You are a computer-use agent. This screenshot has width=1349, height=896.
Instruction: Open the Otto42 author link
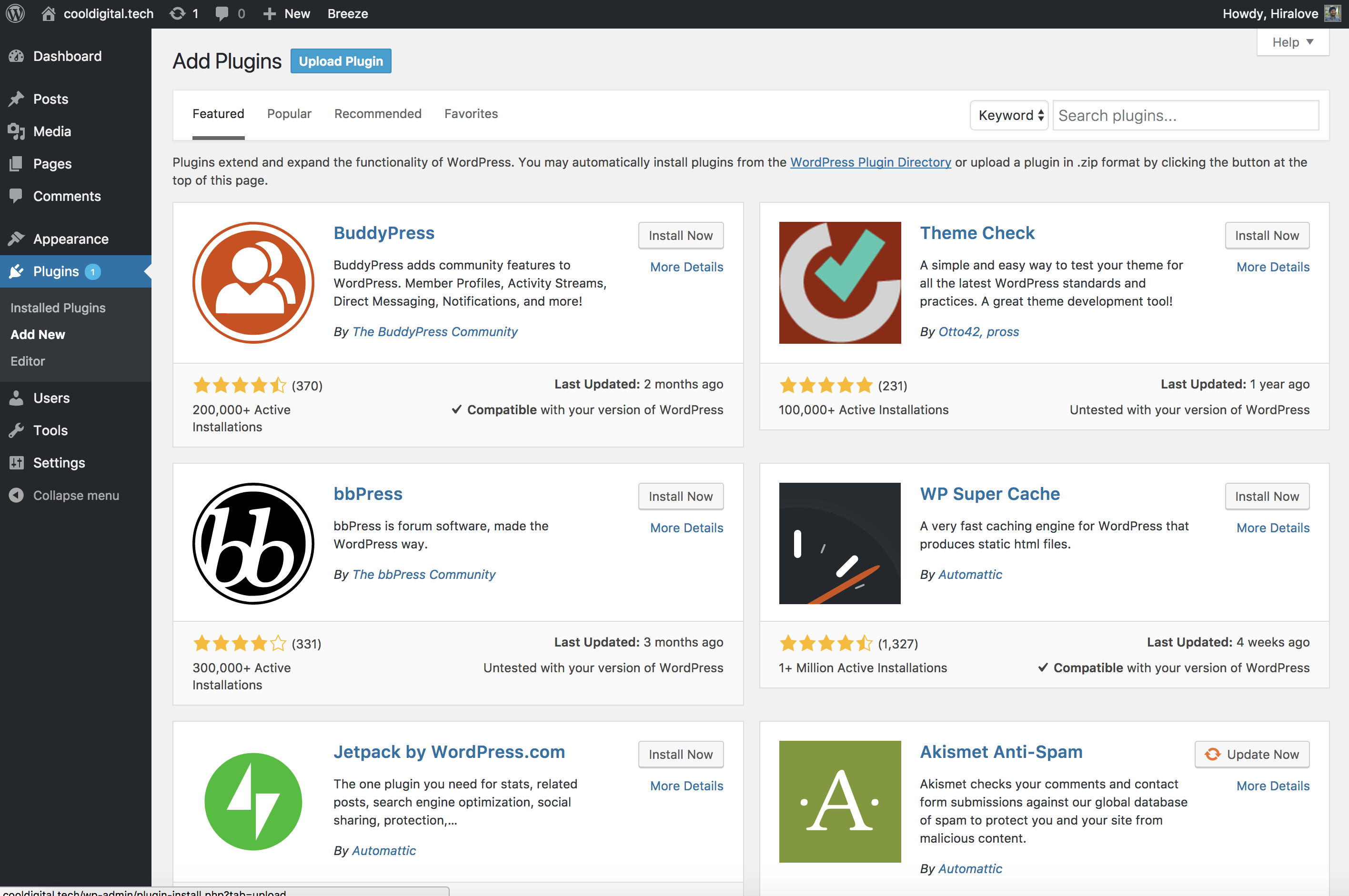[959, 332]
